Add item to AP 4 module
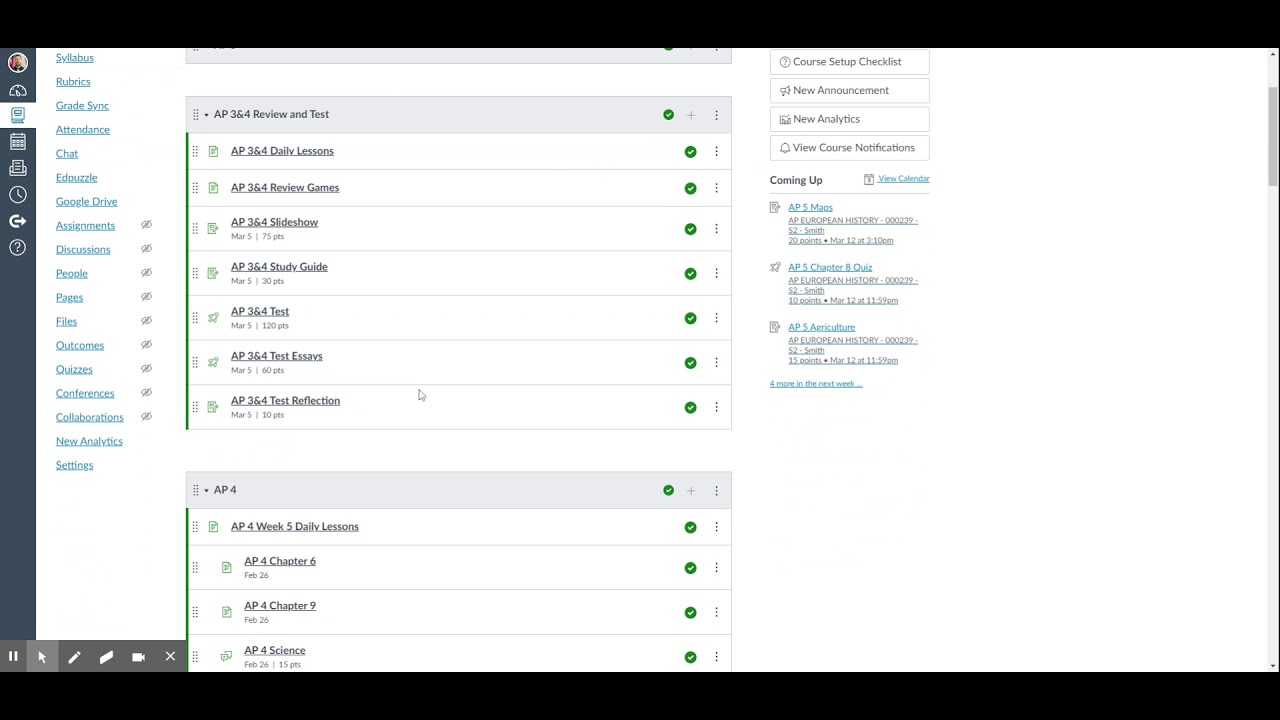Screen dimensions: 1280x720 pyautogui.click(x=691, y=490)
